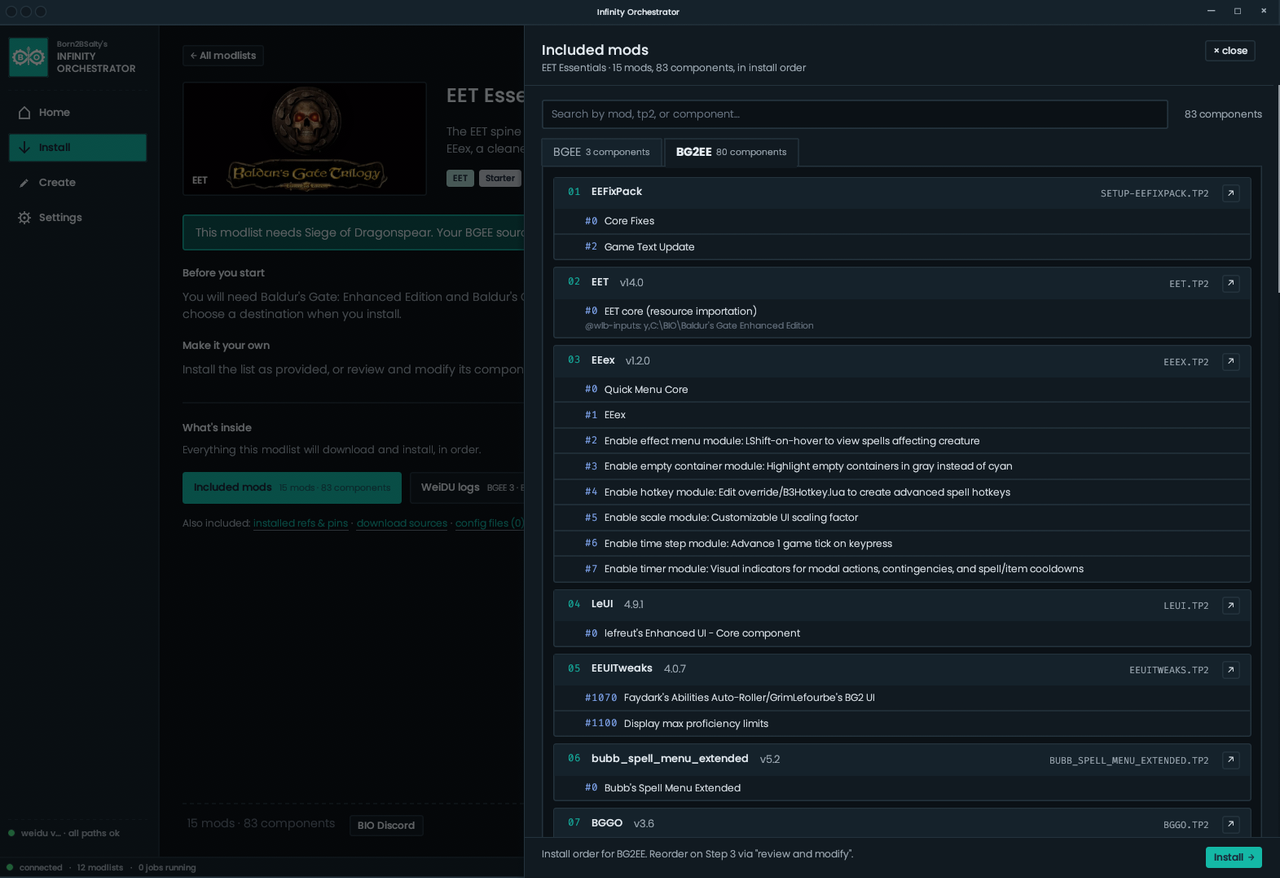Click EET core (resource importation) row

(x=902, y=318)
